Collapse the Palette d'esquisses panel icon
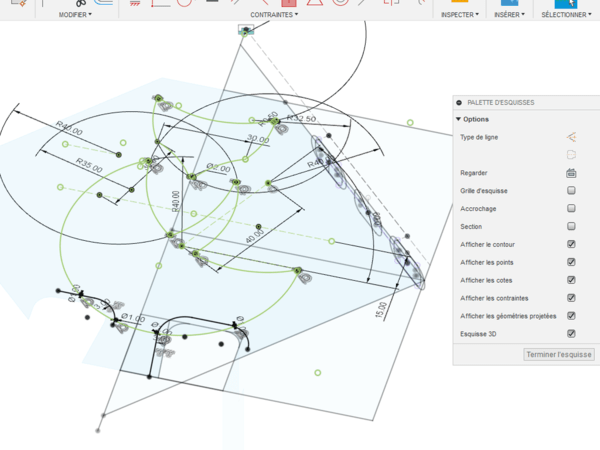 click(x=459, y=102)
